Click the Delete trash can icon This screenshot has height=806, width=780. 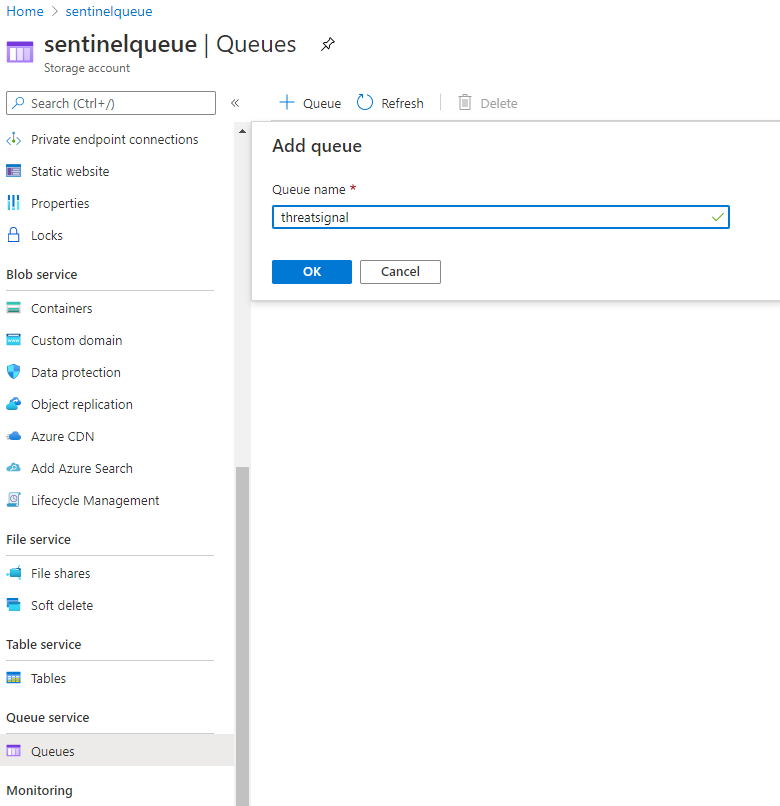[x=465, y=102]
